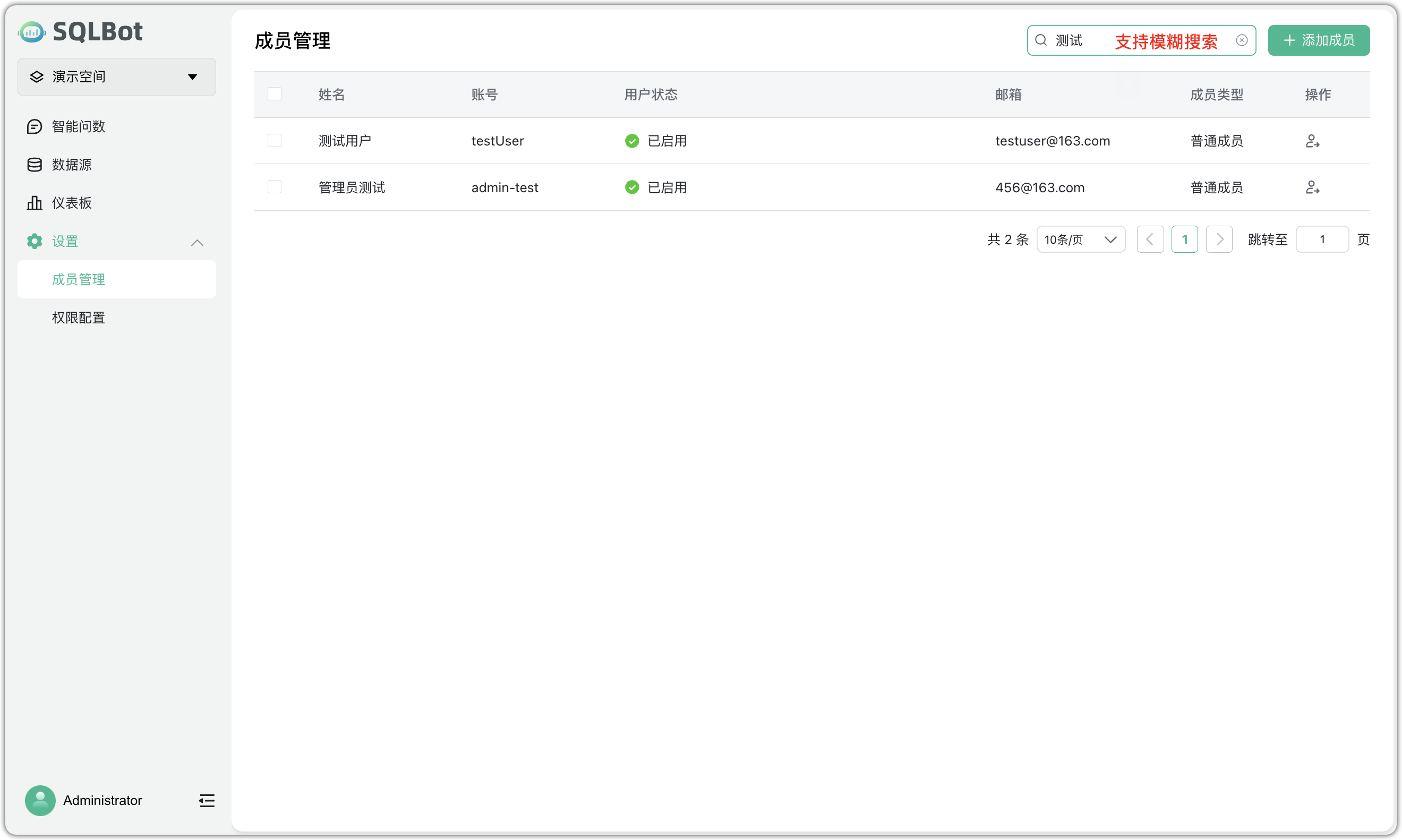Go to next page with the arrow button
Image resolution: width=1402 pixels, height=840 pixels.
click(1219, 239)
